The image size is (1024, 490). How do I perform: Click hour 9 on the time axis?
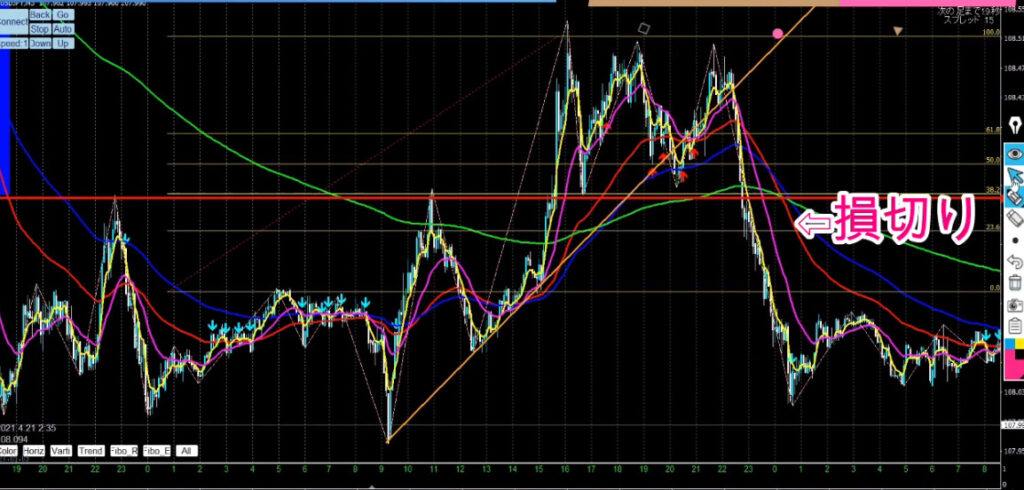381,468
